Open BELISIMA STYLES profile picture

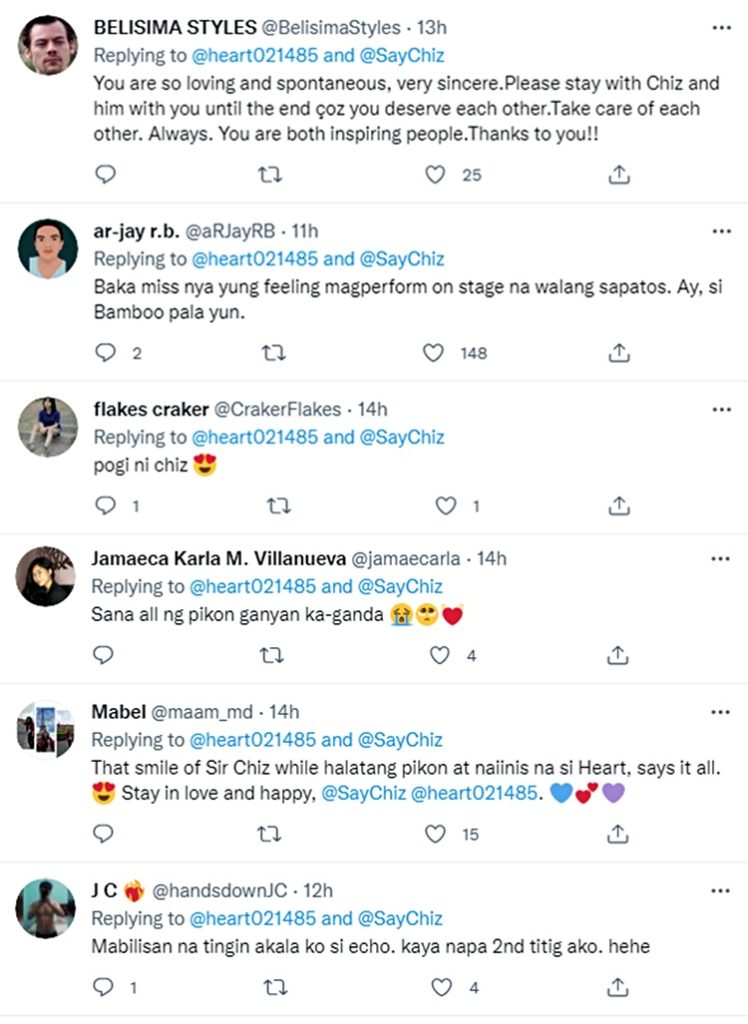pyautogui.click(x=48, y=46)
